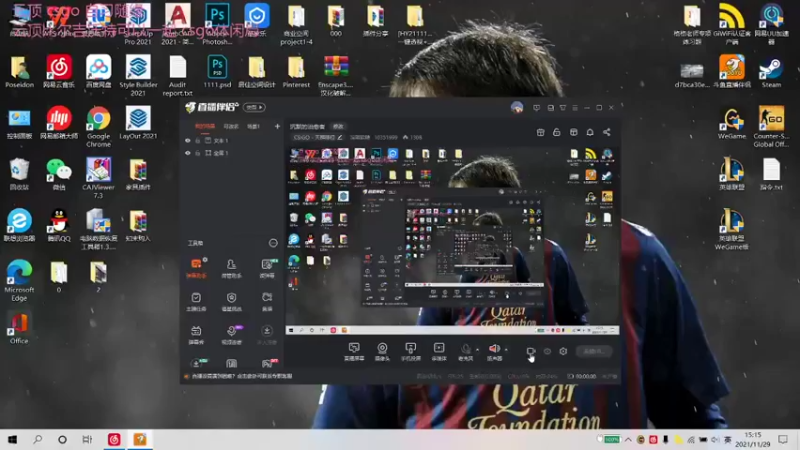Select the CAJViewer 7.3 desktop icon

tap(98, 178)
